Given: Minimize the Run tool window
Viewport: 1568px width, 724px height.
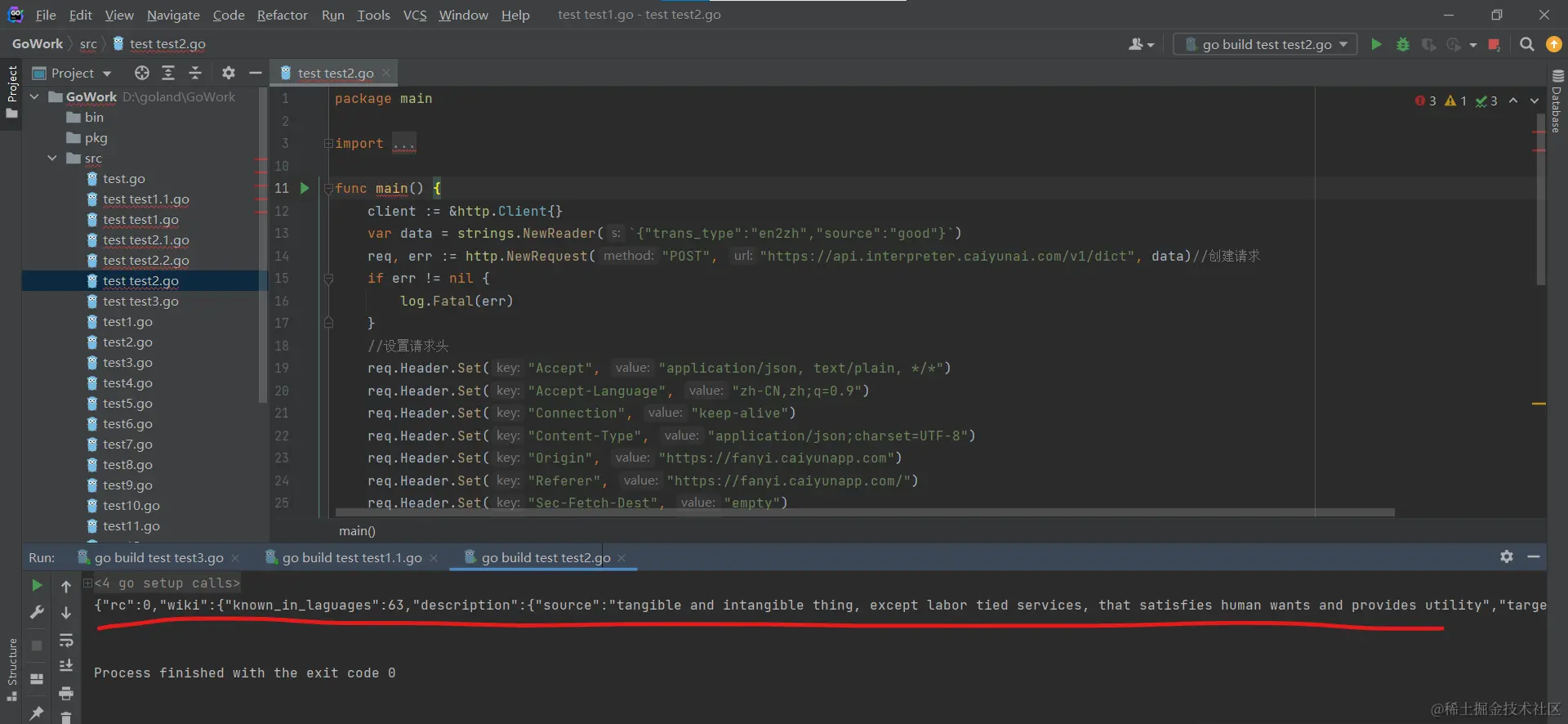Looking at the screenshot, I should pos(1534,556).
